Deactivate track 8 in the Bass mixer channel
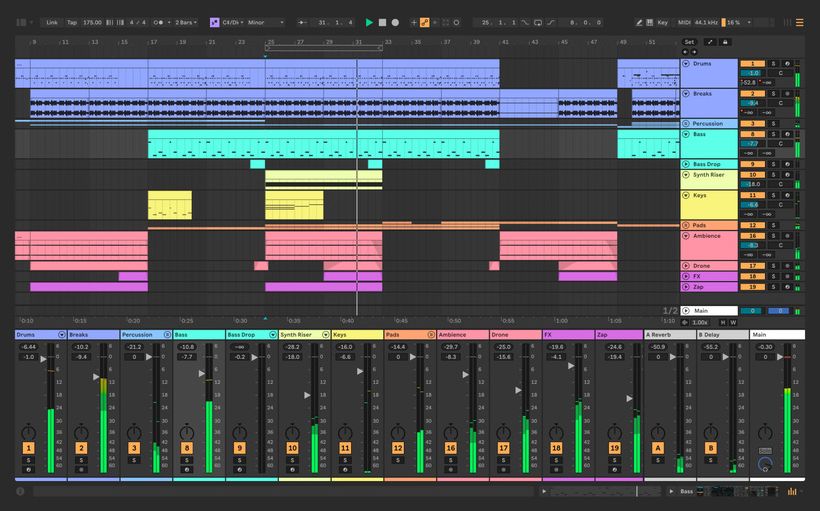The height and width of the screenshot is (511, 820). click(x=187, y=448)
